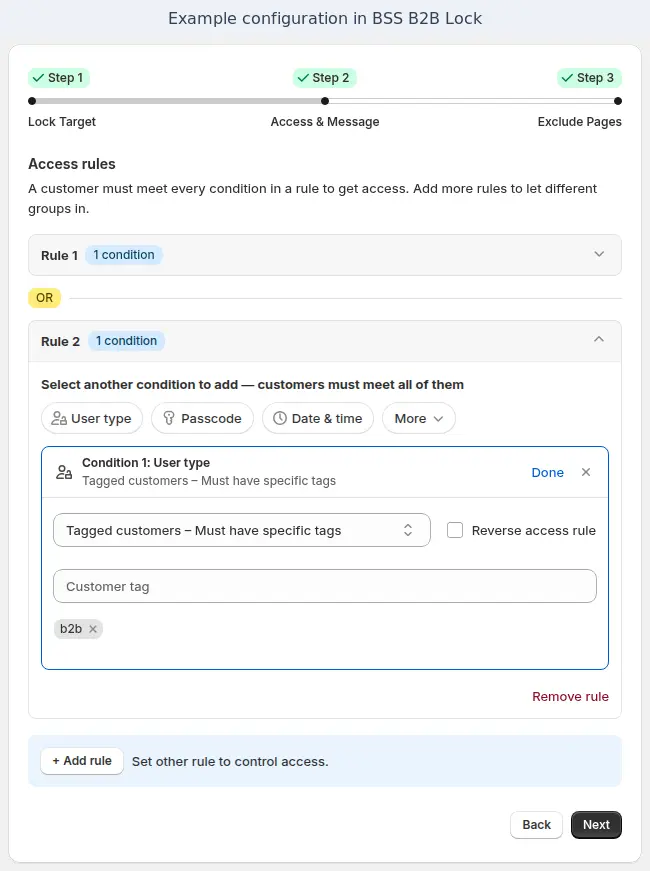Screen dimensions: 650x871
Task: Tick the Reverse access rule checkbox
Action: (455, 530)
